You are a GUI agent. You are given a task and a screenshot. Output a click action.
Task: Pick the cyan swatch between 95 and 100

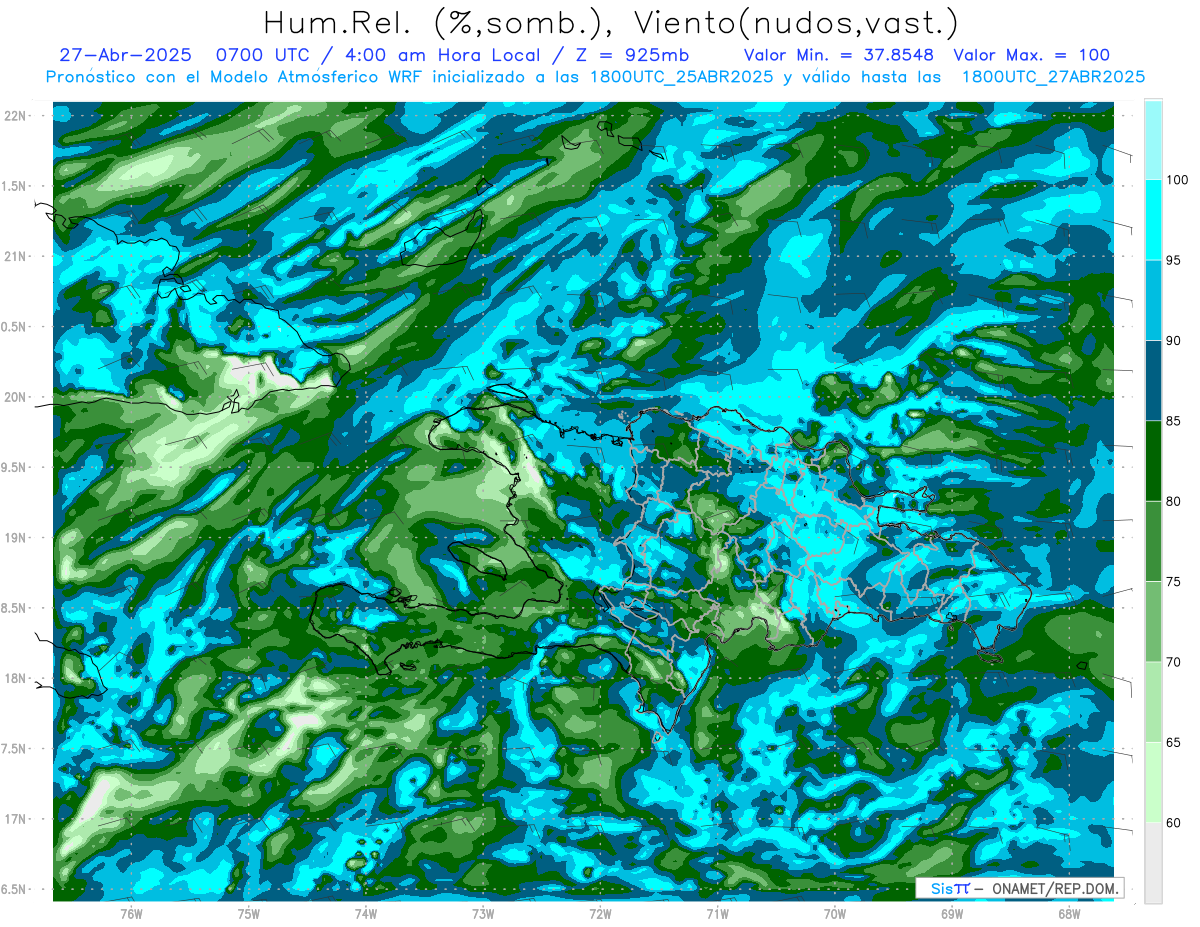pyautogui.click(x=1153, y=220)
